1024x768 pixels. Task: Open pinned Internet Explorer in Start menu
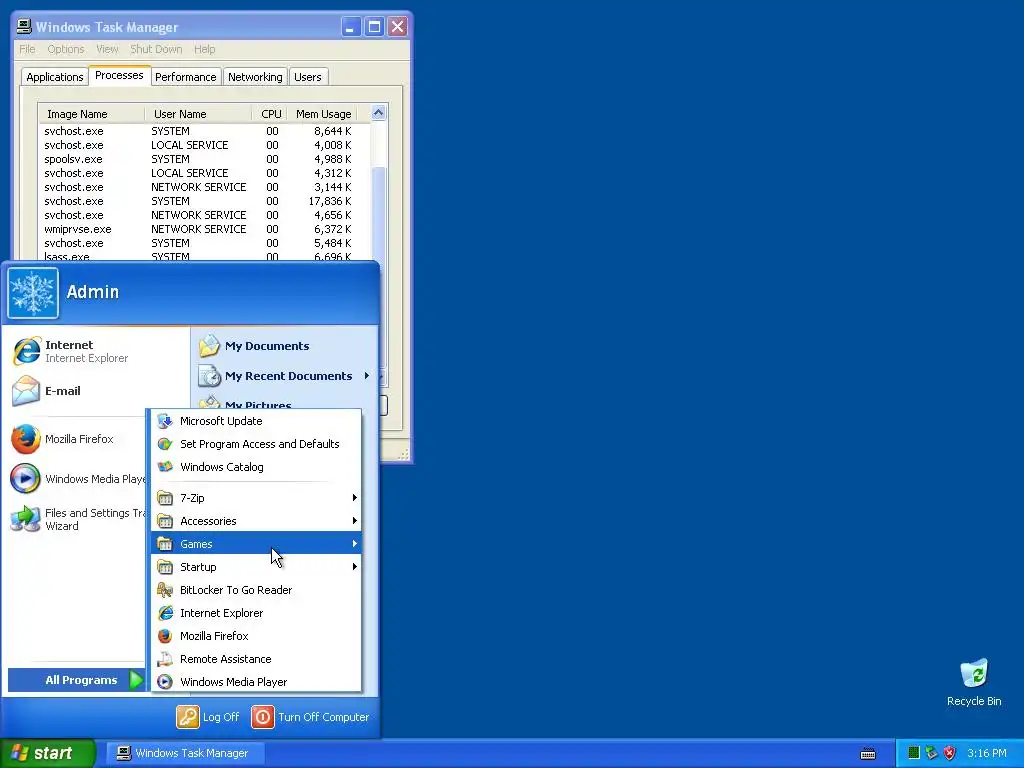(98, 351)
